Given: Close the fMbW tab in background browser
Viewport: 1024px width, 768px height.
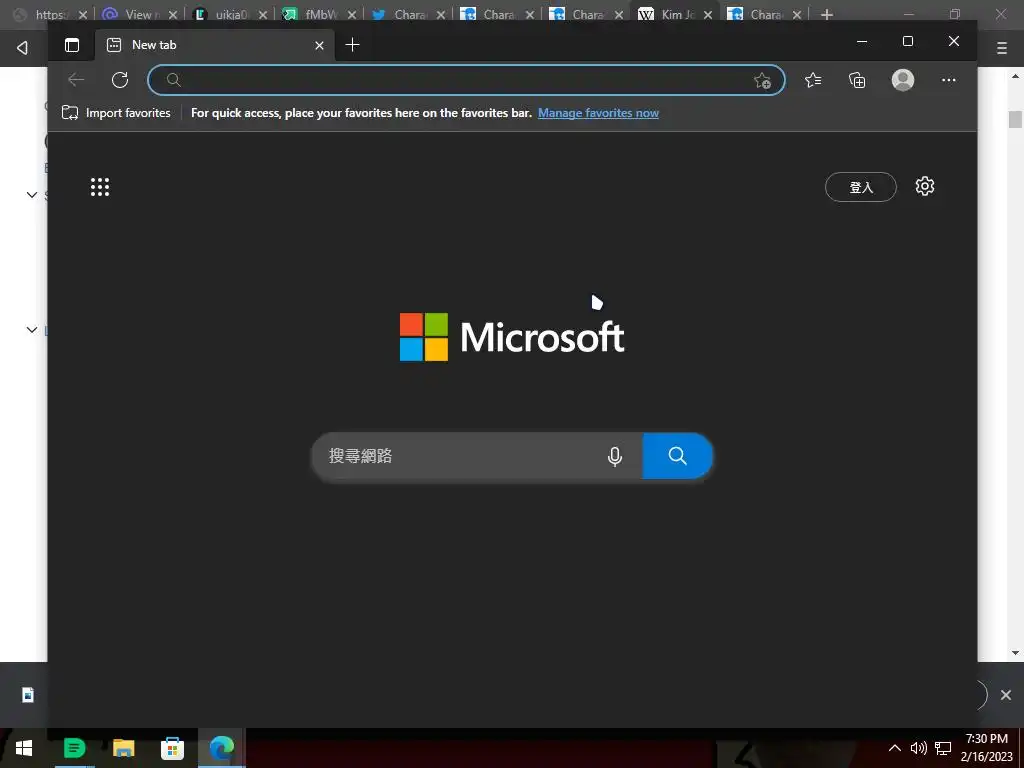Looking at the screenshot, I should point(351,14).
